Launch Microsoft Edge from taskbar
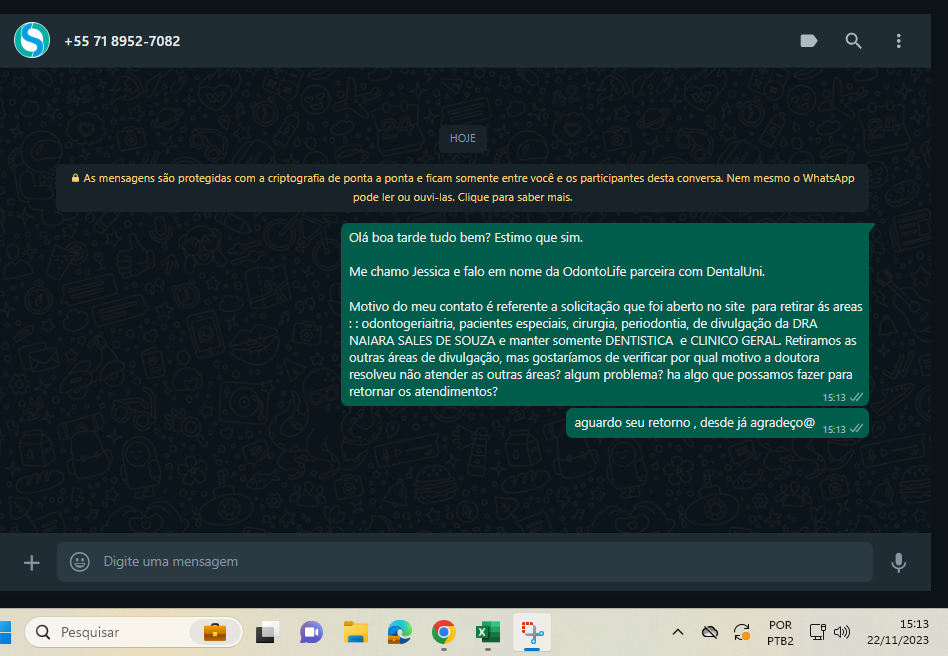Viewport: 948px width, 656px height. (400, 632)
